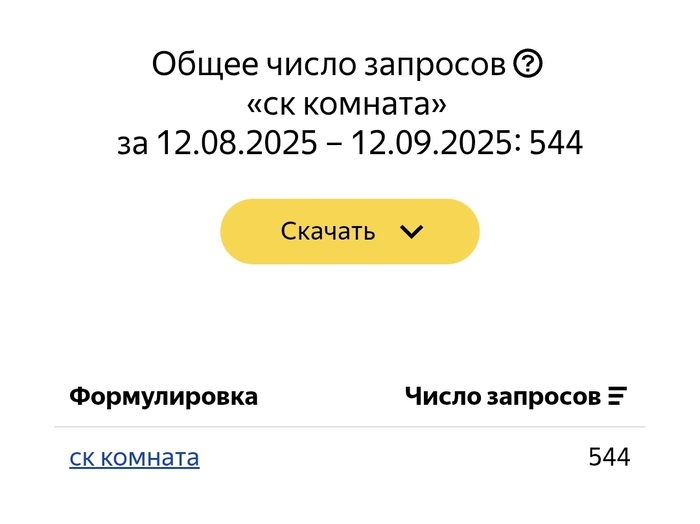Click the Общее число запросов heading text
700x524 pixels.
coord(329,66)
